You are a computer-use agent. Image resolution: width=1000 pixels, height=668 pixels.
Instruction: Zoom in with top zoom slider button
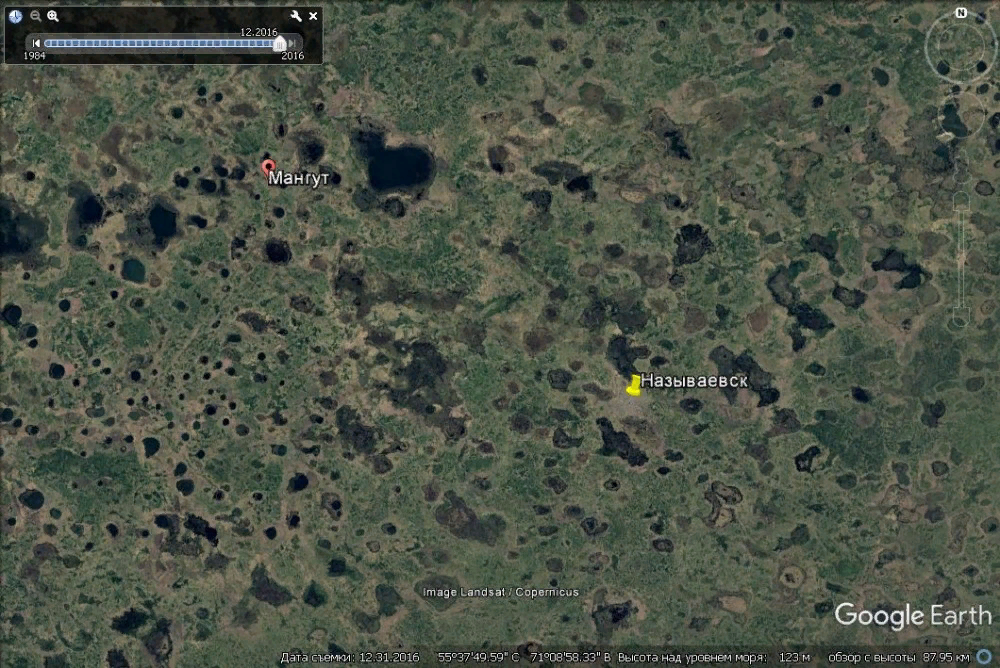tap(961, 201)
